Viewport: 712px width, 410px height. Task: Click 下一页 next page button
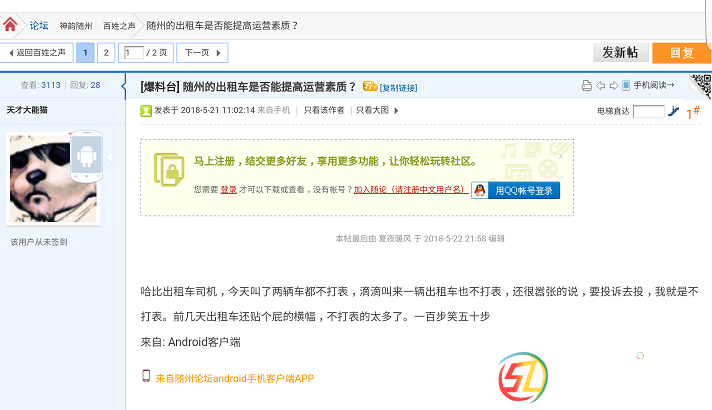pyautogui.click(x=202, y=52)
